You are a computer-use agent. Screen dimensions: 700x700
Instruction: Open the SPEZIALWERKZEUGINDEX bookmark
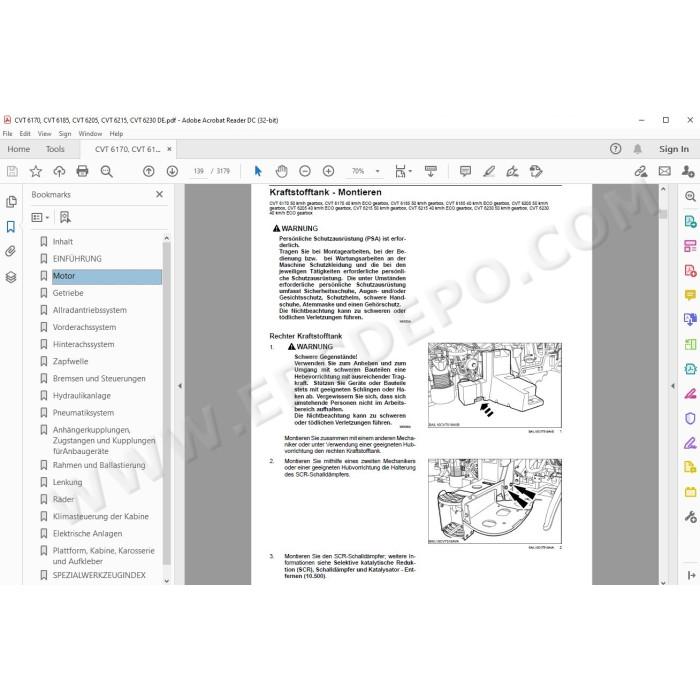[x=99, y=575]
